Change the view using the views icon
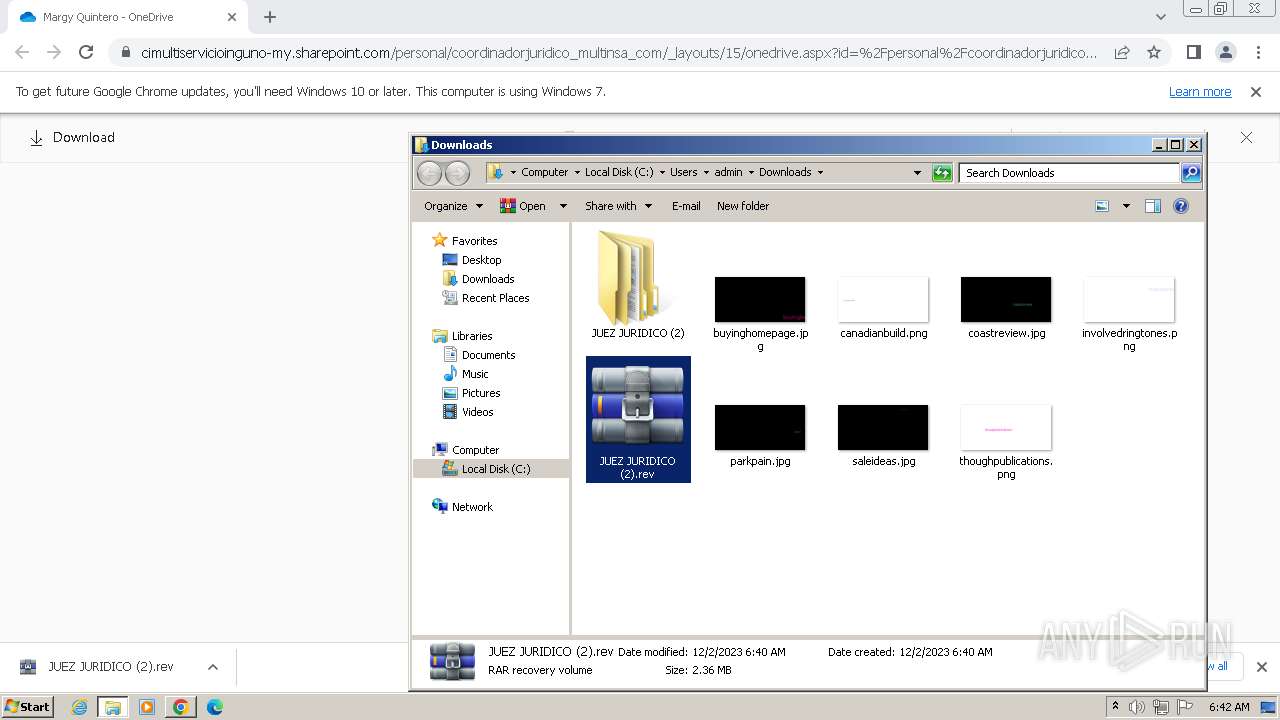The image size is (1280, 720). click(x=1102, y=206)
